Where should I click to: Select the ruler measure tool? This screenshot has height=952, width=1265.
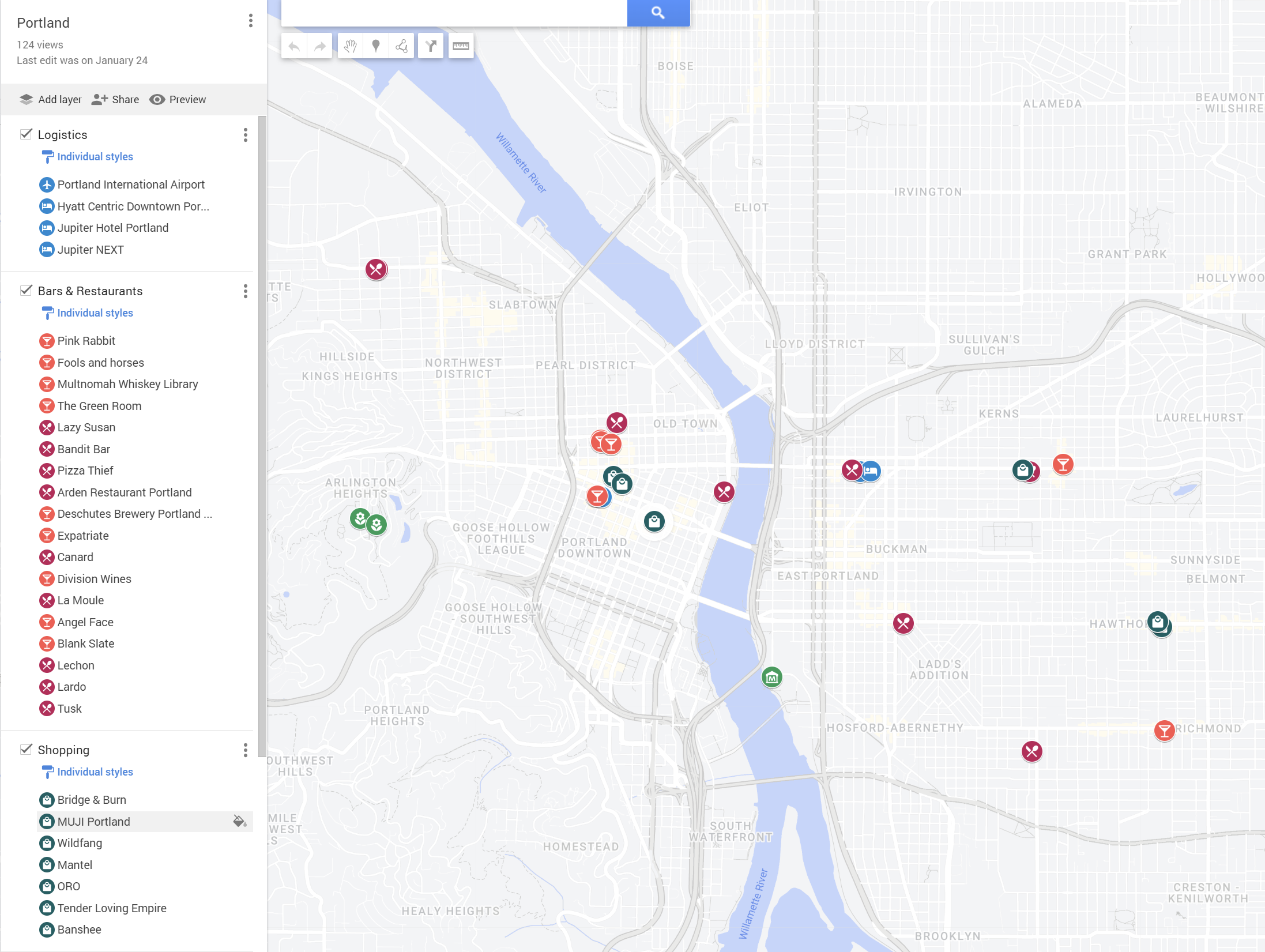click(x=461, y=46)
